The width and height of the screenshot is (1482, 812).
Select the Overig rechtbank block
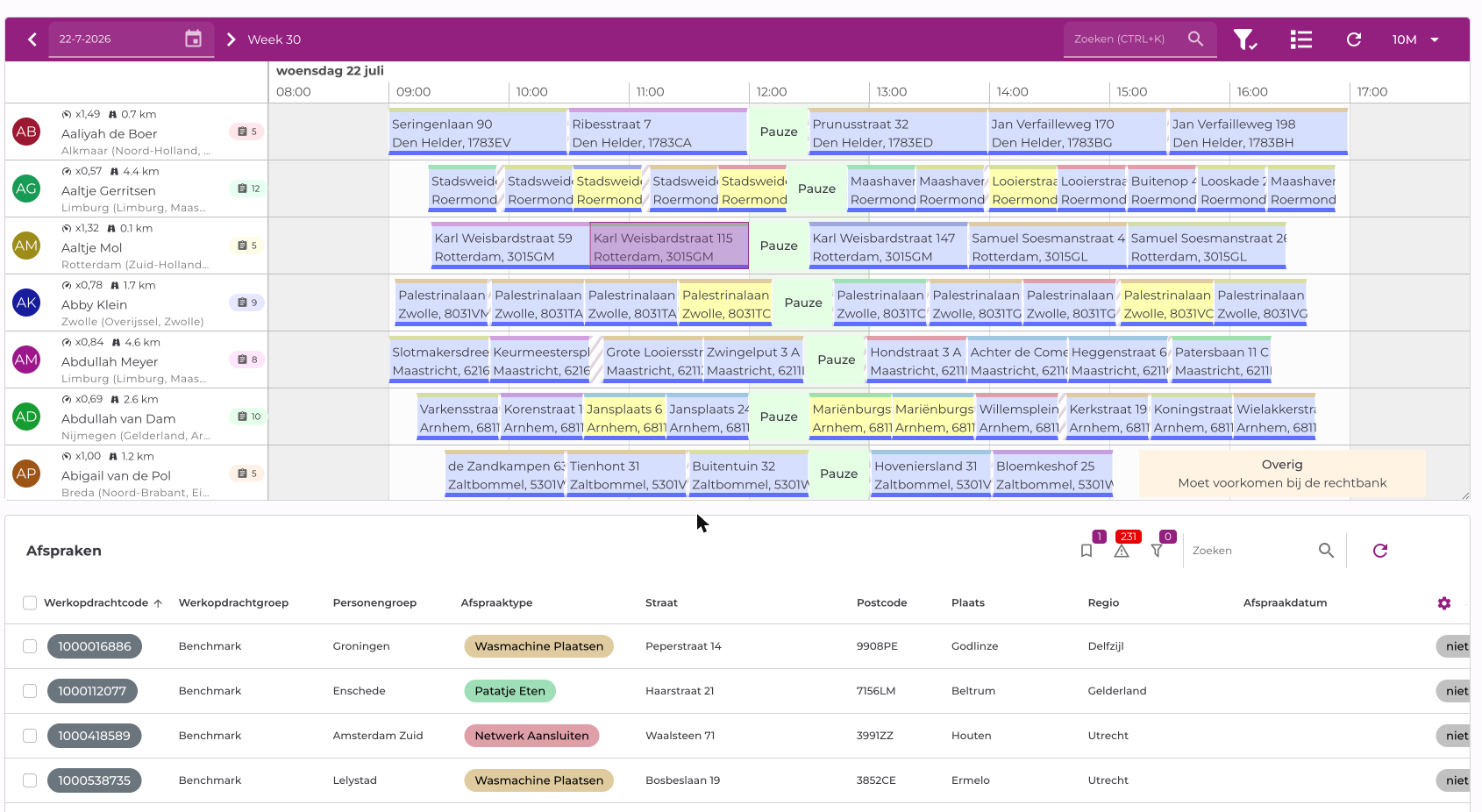(x=1282, y=473)
